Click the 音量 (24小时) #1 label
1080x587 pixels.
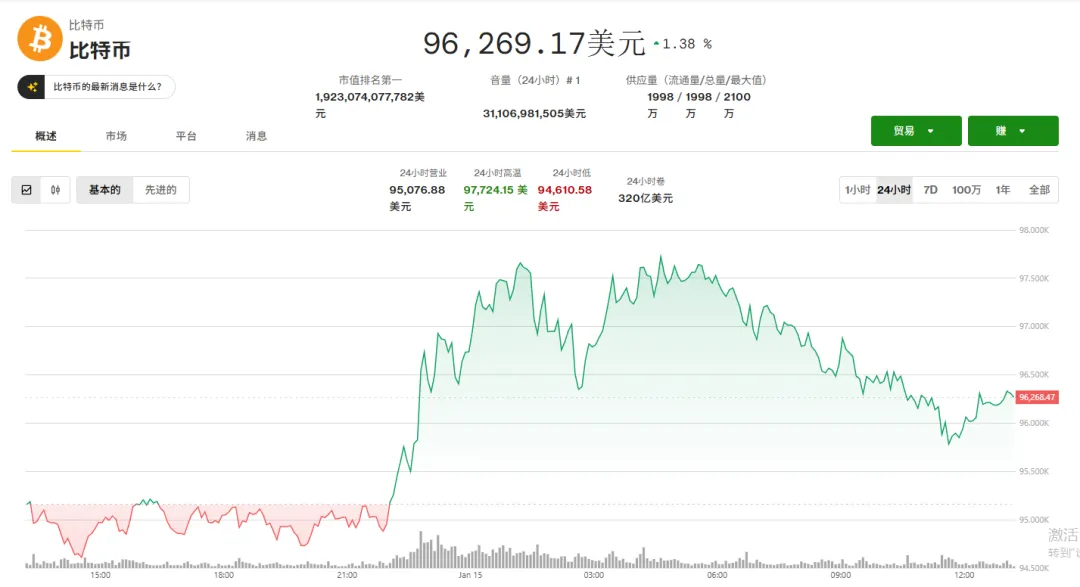(x=535, y=80)
